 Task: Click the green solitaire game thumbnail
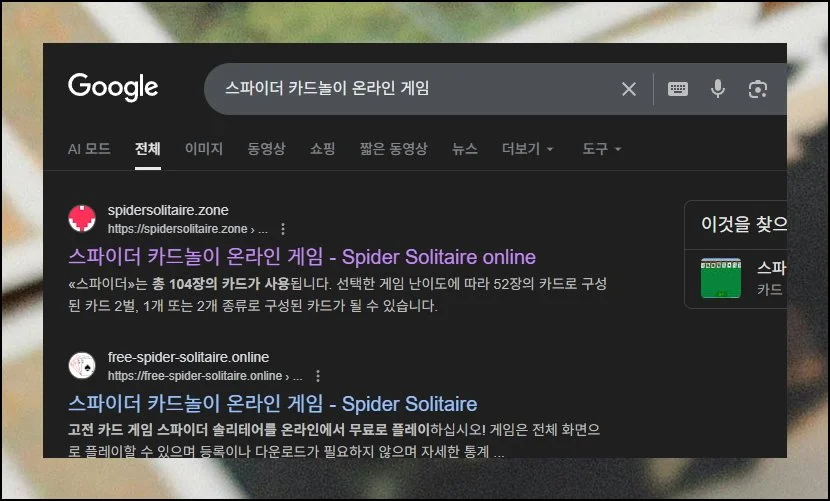pyautogui.click(x=721, y=278)
